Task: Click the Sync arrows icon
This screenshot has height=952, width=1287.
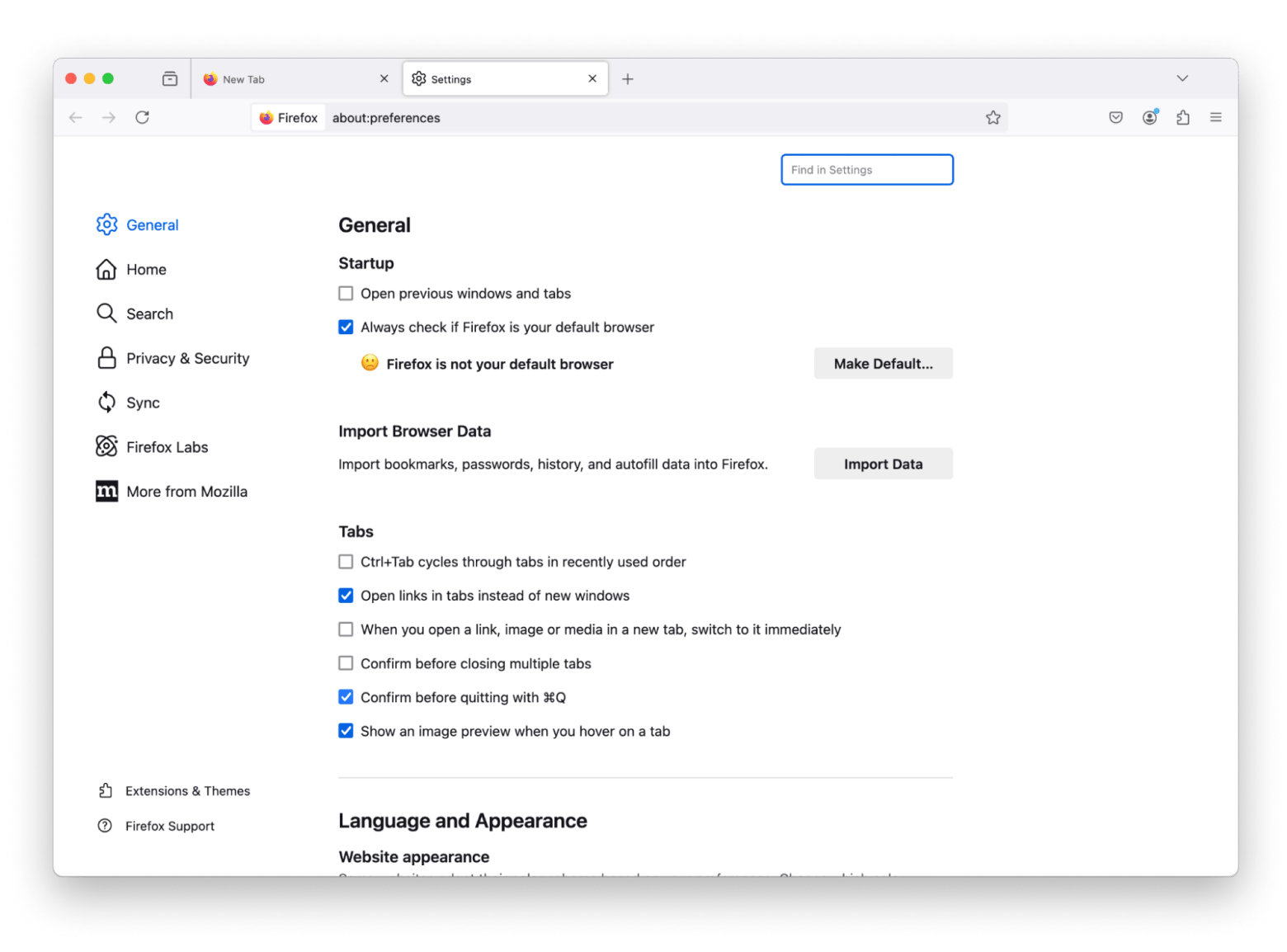Action: pos(106,403)
